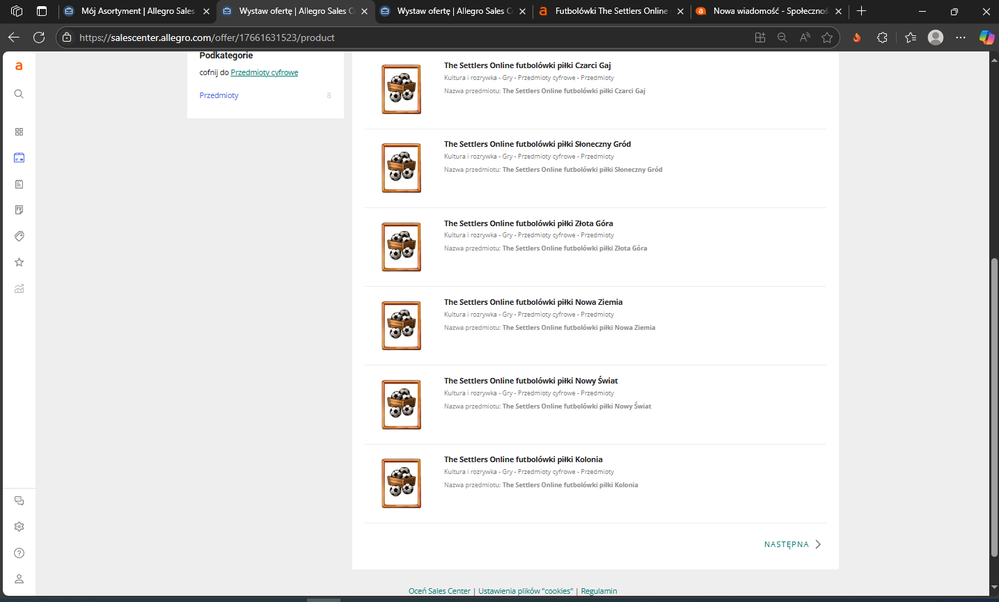999x602 pixels.
Task: Open the flame icon in browser toolbar
Action: pos(857,38)
